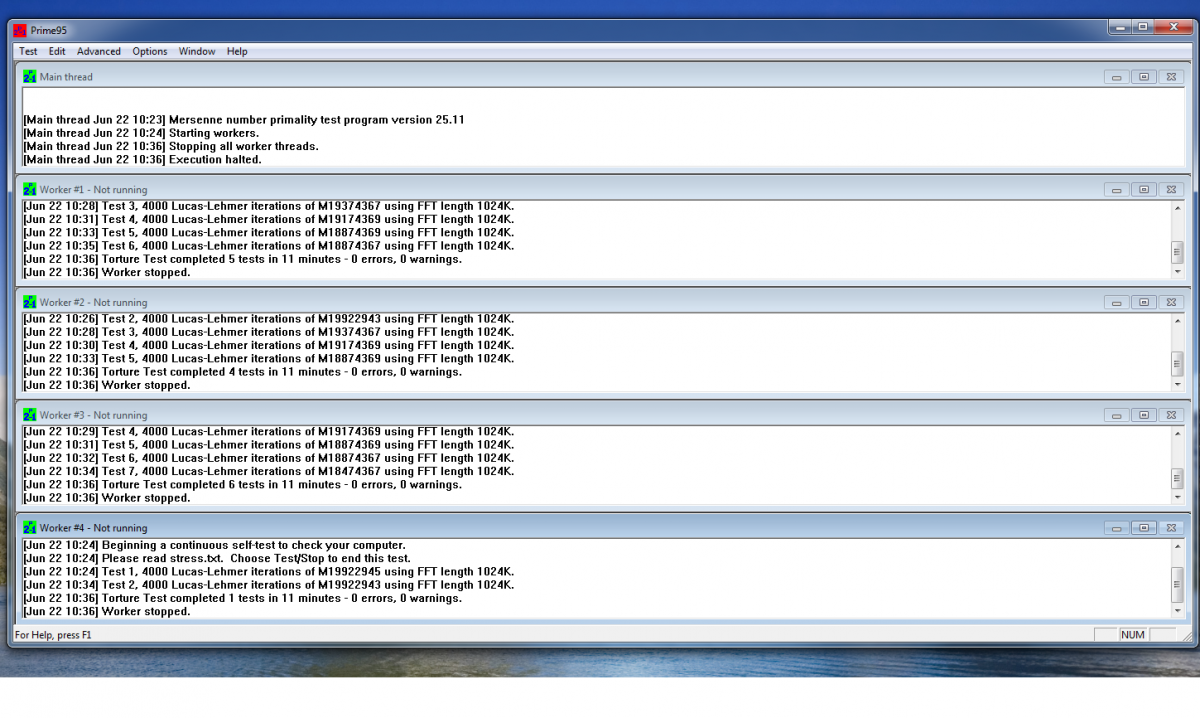The width and height of the screenshot is (1200, 718).
Task: Click the 'Worker #3 - Not running' title
Action: click(x=93, y=415)
